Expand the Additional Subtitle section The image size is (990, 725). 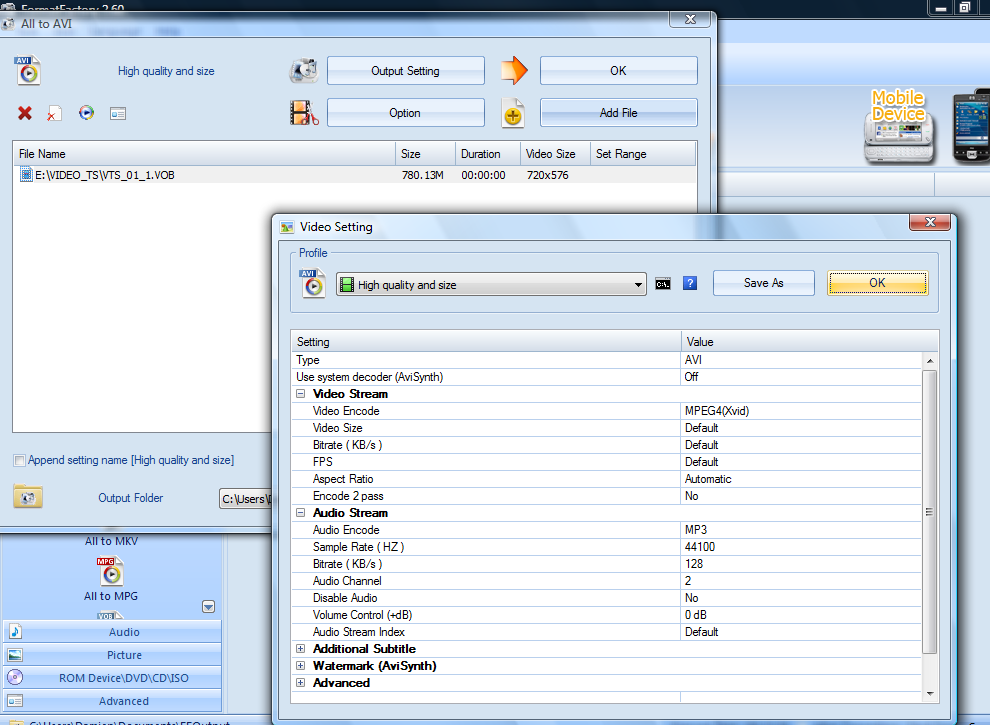[x=301, y=649]
